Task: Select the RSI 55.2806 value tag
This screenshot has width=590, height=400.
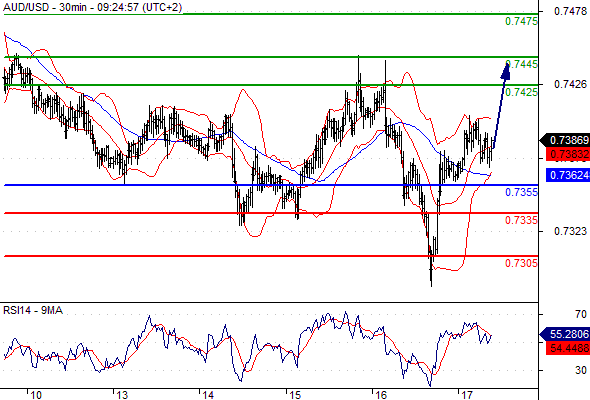Action: pyautogui.click(x=565, y=334)
